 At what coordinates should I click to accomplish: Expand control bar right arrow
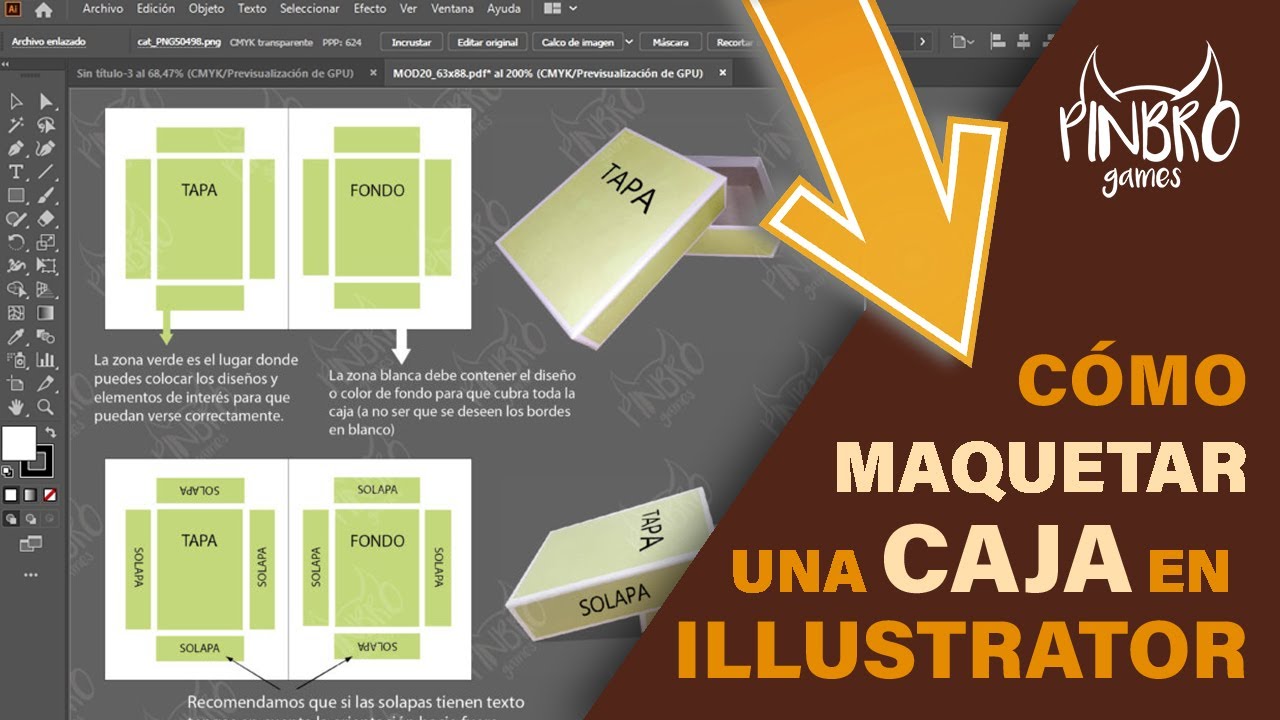[x=922, y=42]
